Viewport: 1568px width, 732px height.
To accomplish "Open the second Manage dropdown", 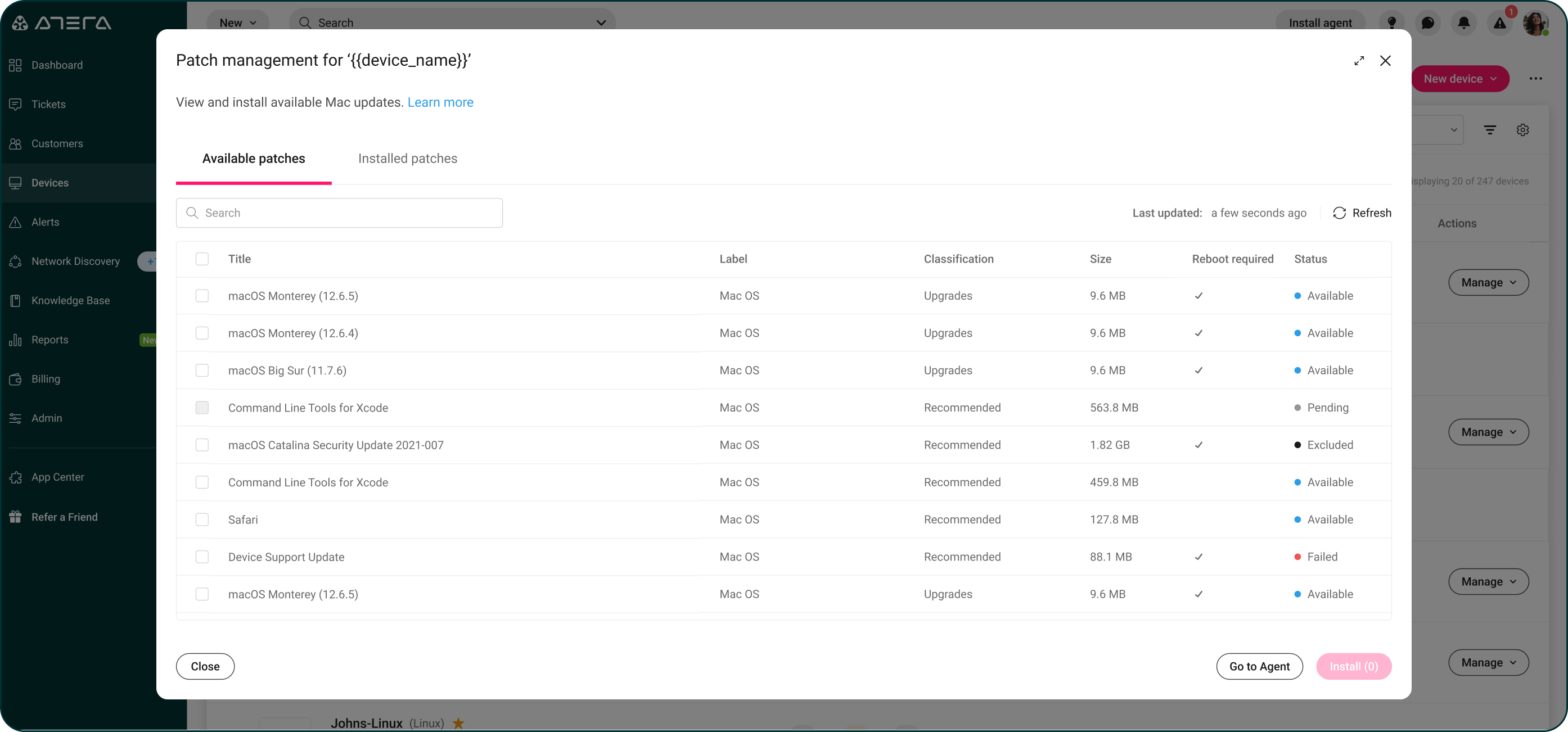I will pyautogui.click(x=1488, y=432).
